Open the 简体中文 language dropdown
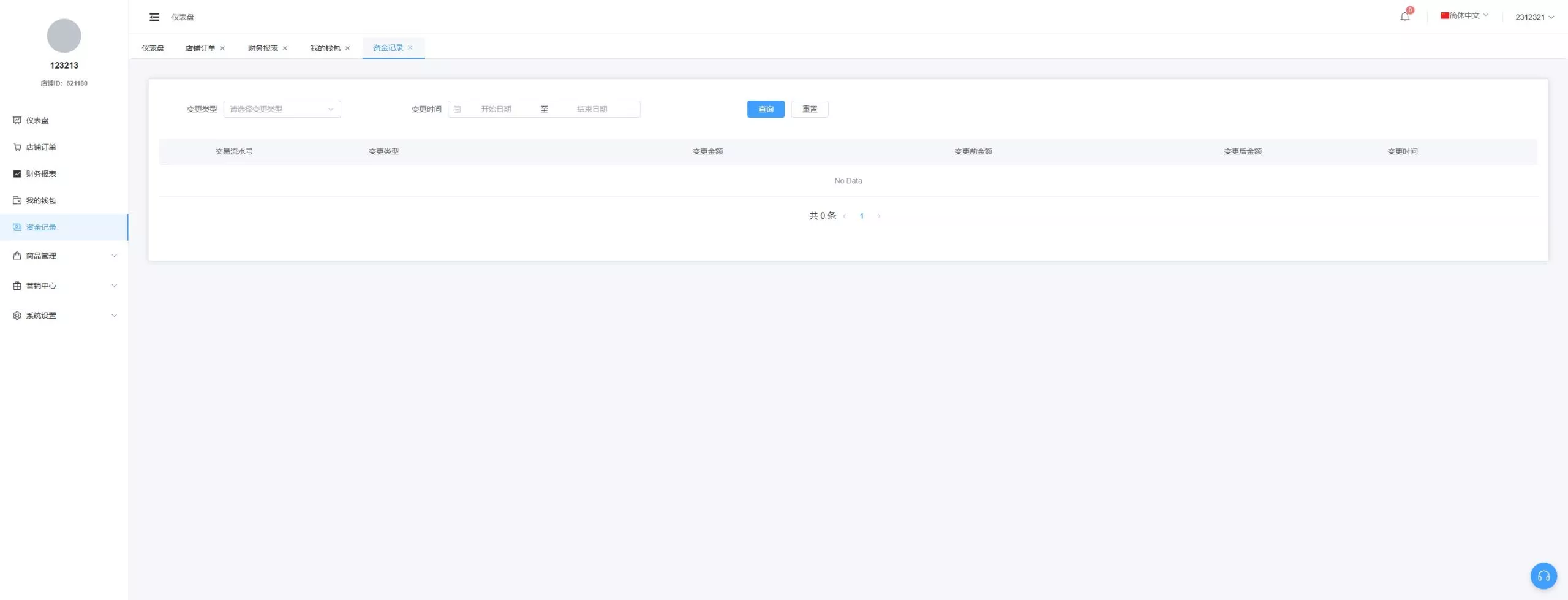Image resolution: width=1568 pixels, height=600 pixels. (x=1464, y=16)
